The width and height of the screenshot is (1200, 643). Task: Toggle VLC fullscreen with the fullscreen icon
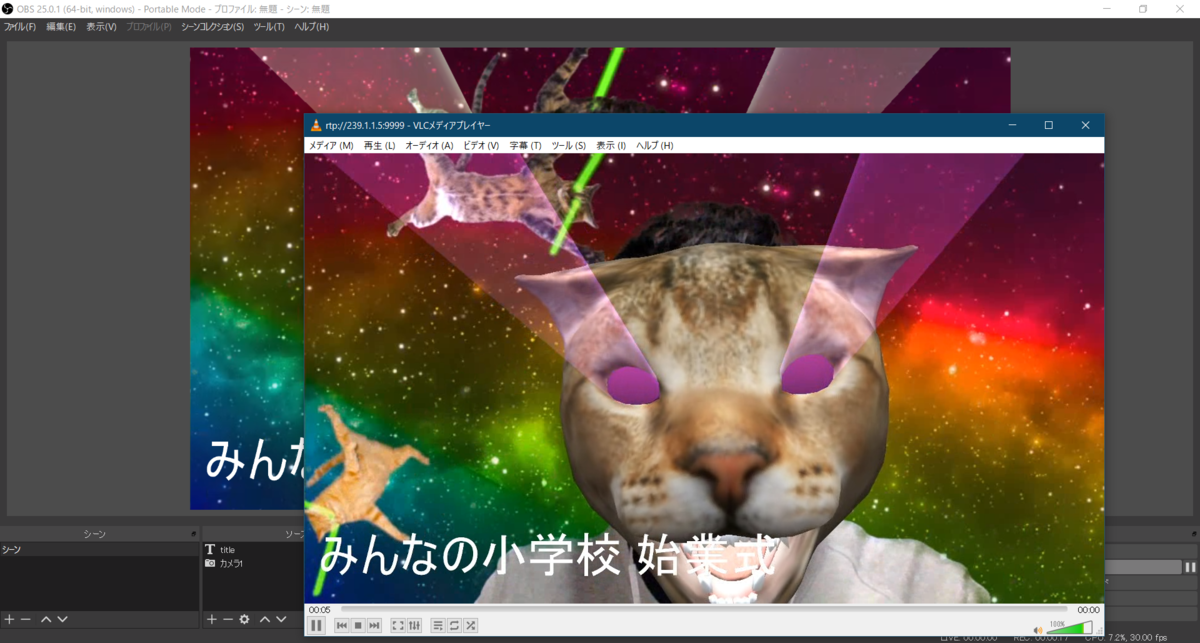397,625
